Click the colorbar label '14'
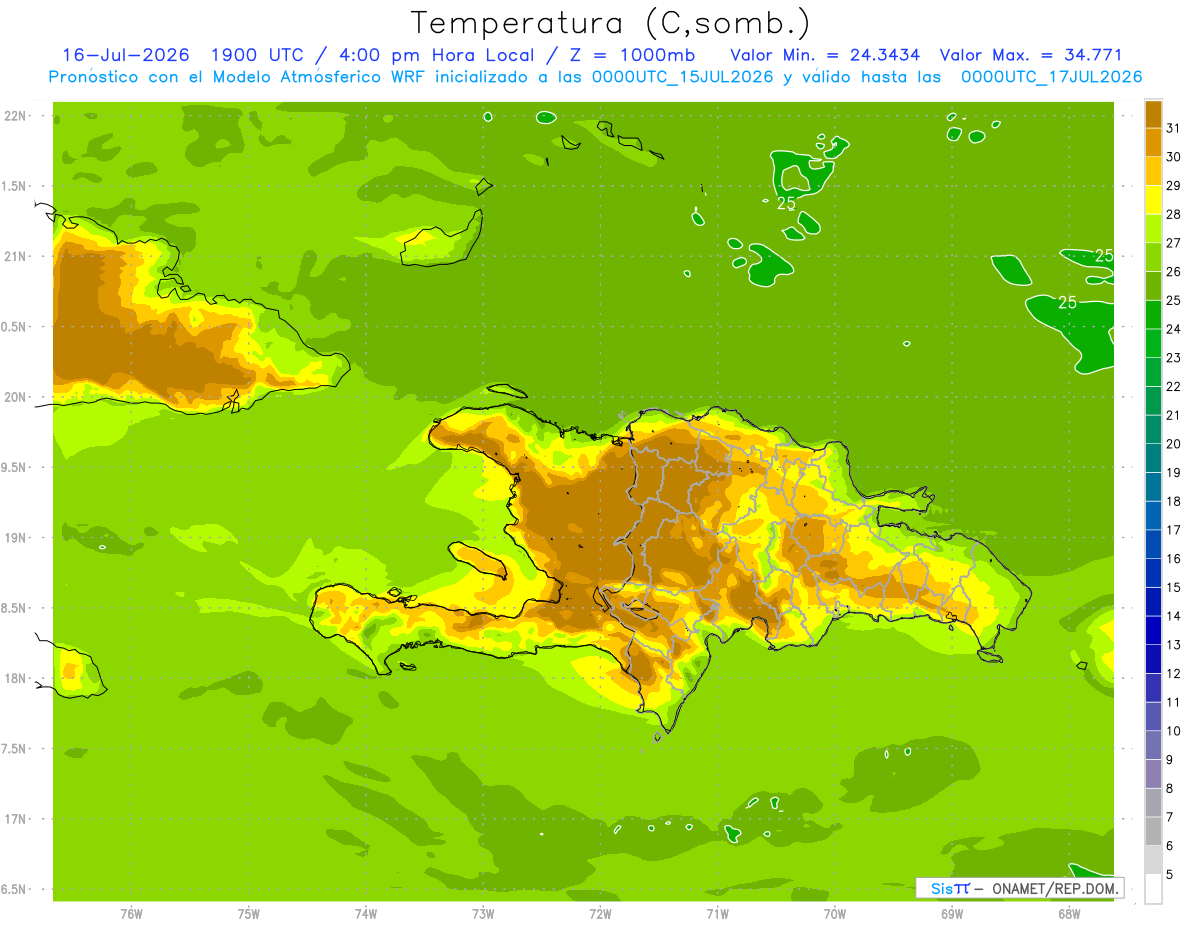Image resolution: width=1200 pixels, height=927 pixels. (x=1173, y=617)
